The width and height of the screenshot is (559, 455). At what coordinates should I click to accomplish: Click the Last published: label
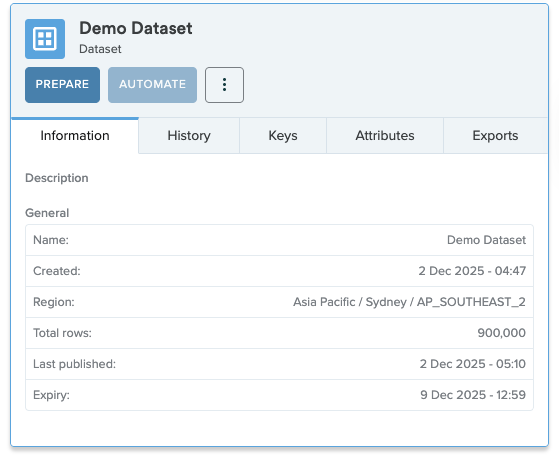coord(75,364)
